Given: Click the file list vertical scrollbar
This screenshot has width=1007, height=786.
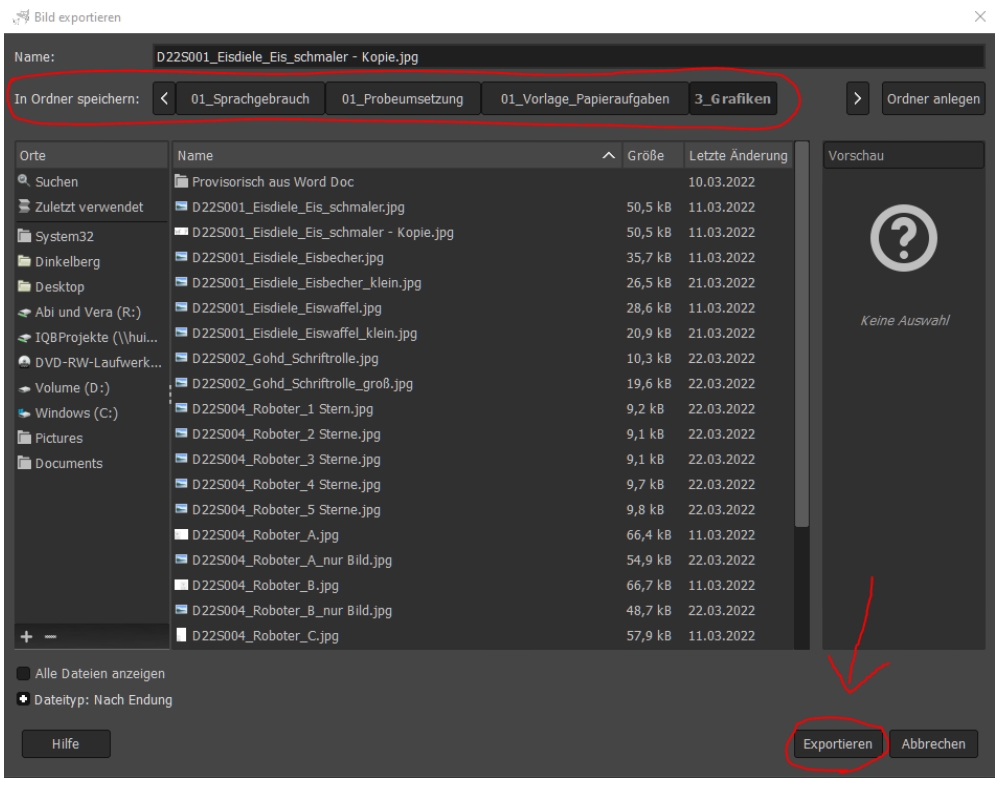Looking at the screenshot, I should 801,334.
